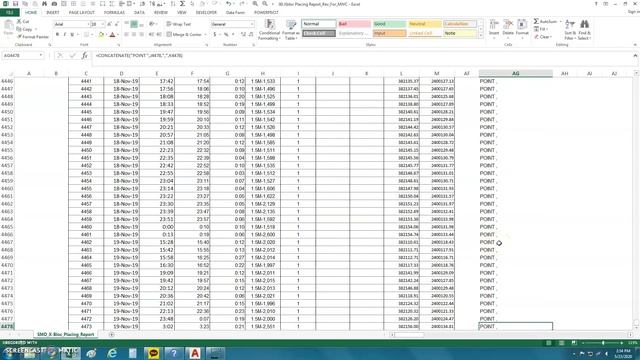Open the Font size dropdown
This screenshot has height=360, width=640.
[x=102, y=24]
